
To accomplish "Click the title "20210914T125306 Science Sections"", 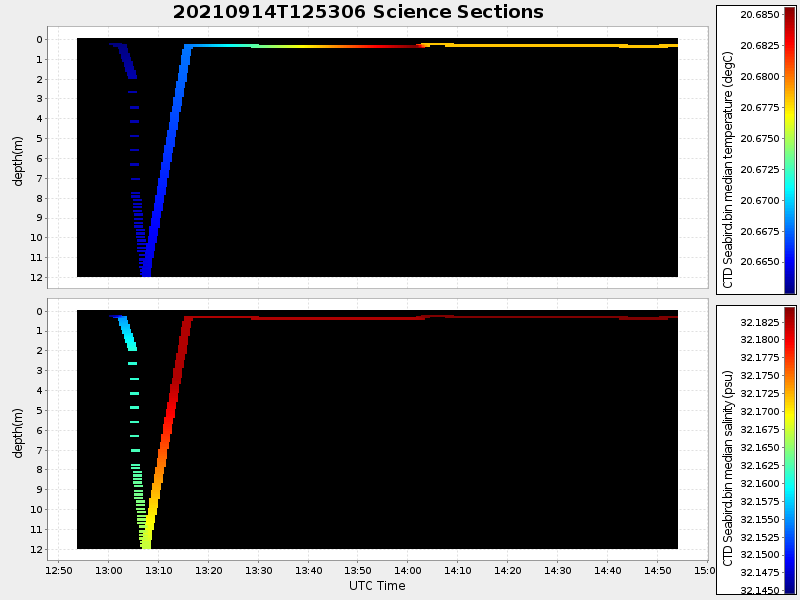I will (x=358, y=12).
